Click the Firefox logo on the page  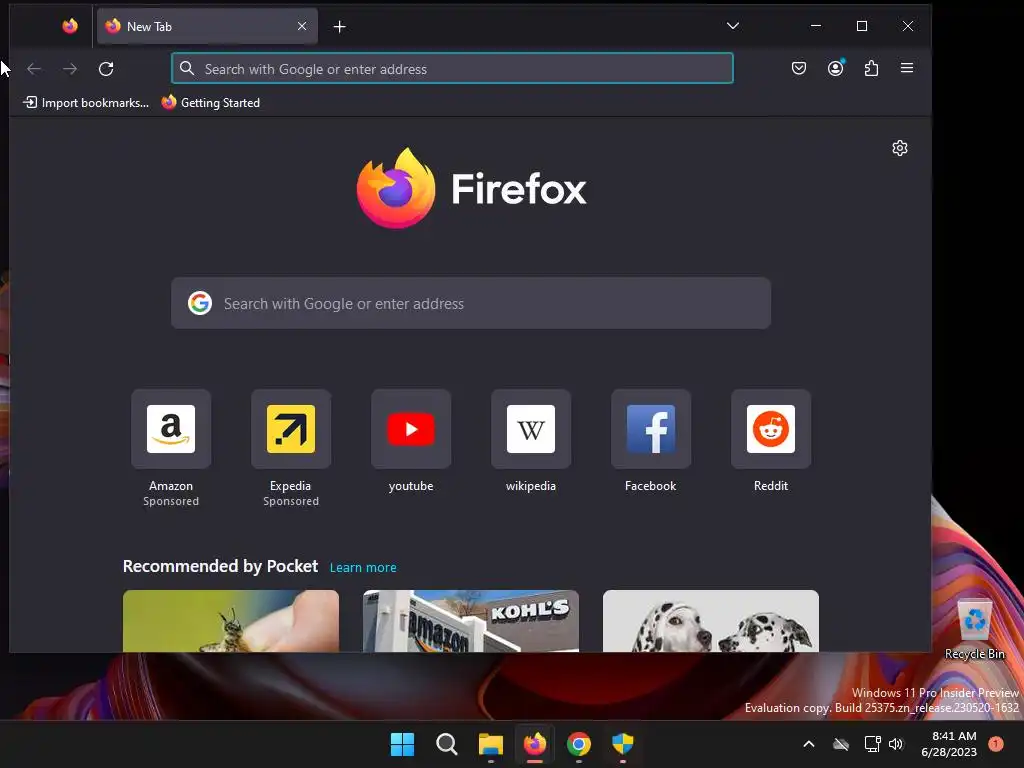(x=472, y=189)
